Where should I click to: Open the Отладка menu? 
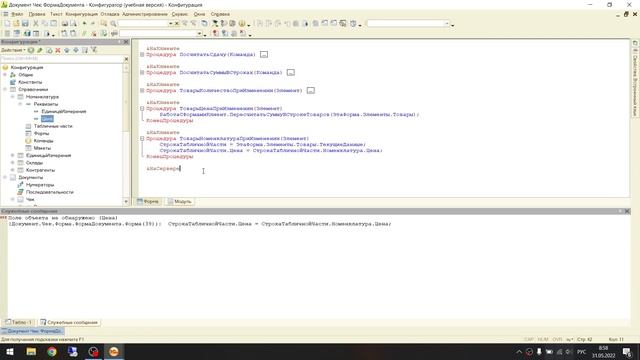110,14
